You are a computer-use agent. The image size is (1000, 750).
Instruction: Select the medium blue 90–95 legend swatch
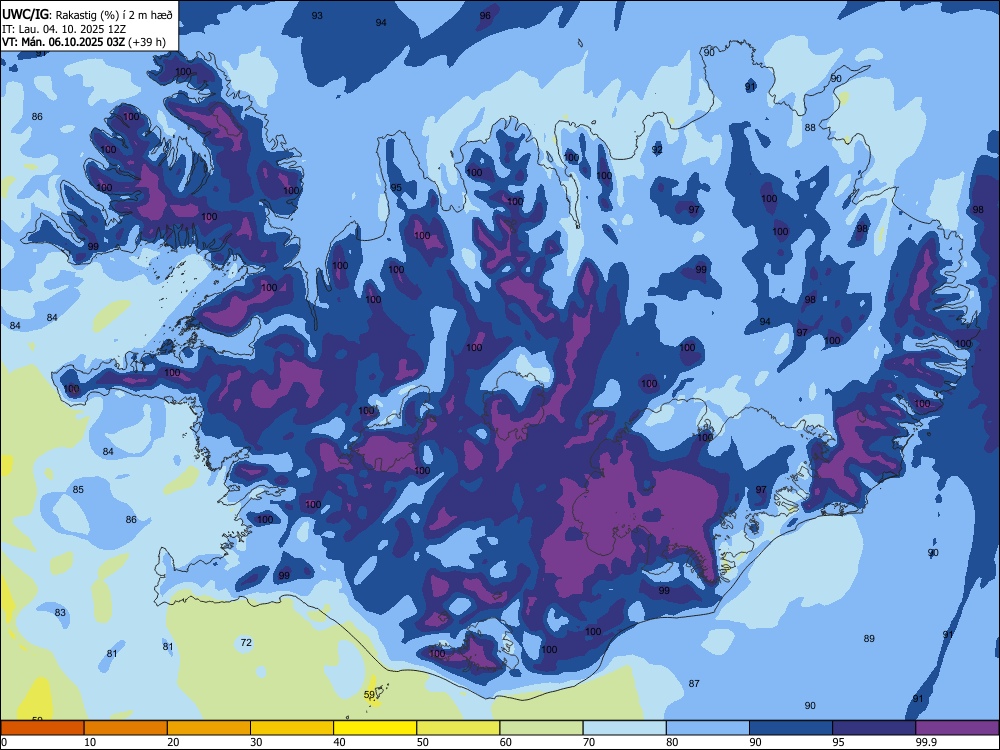791,728
